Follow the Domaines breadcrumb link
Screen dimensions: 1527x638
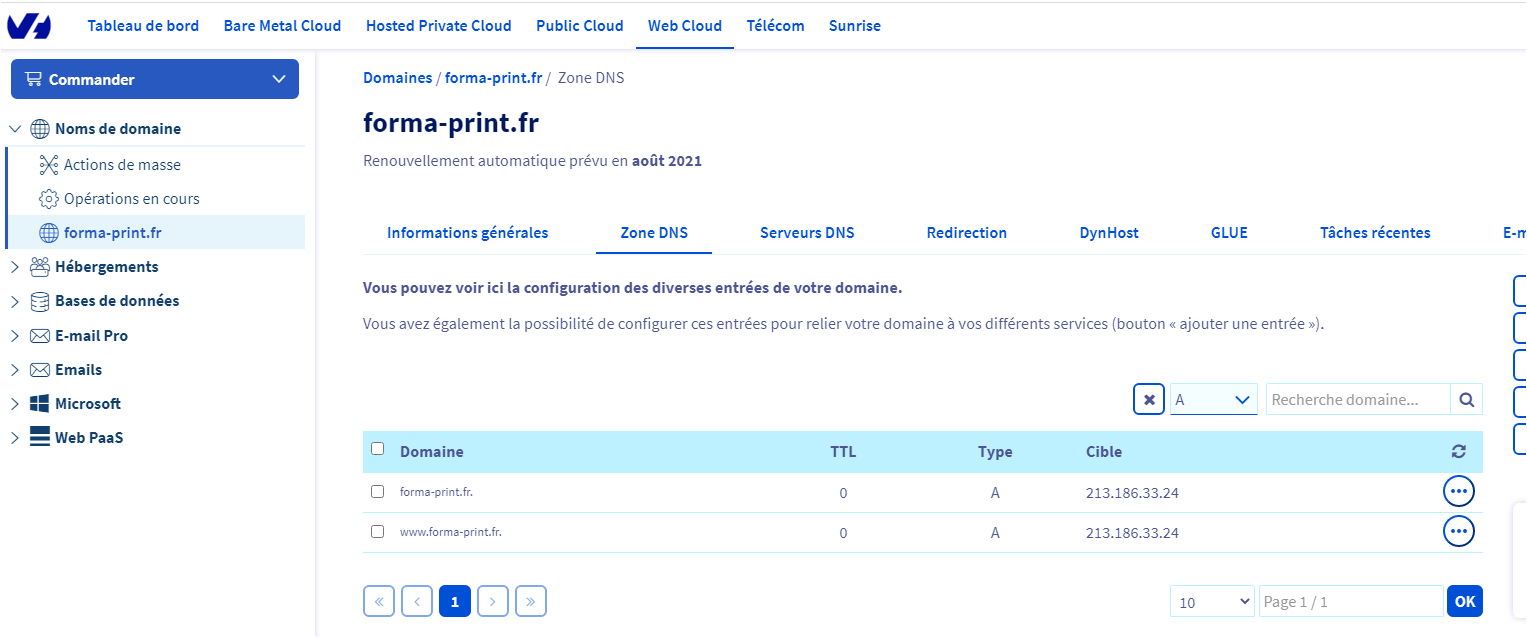click(x=397, y=78)
